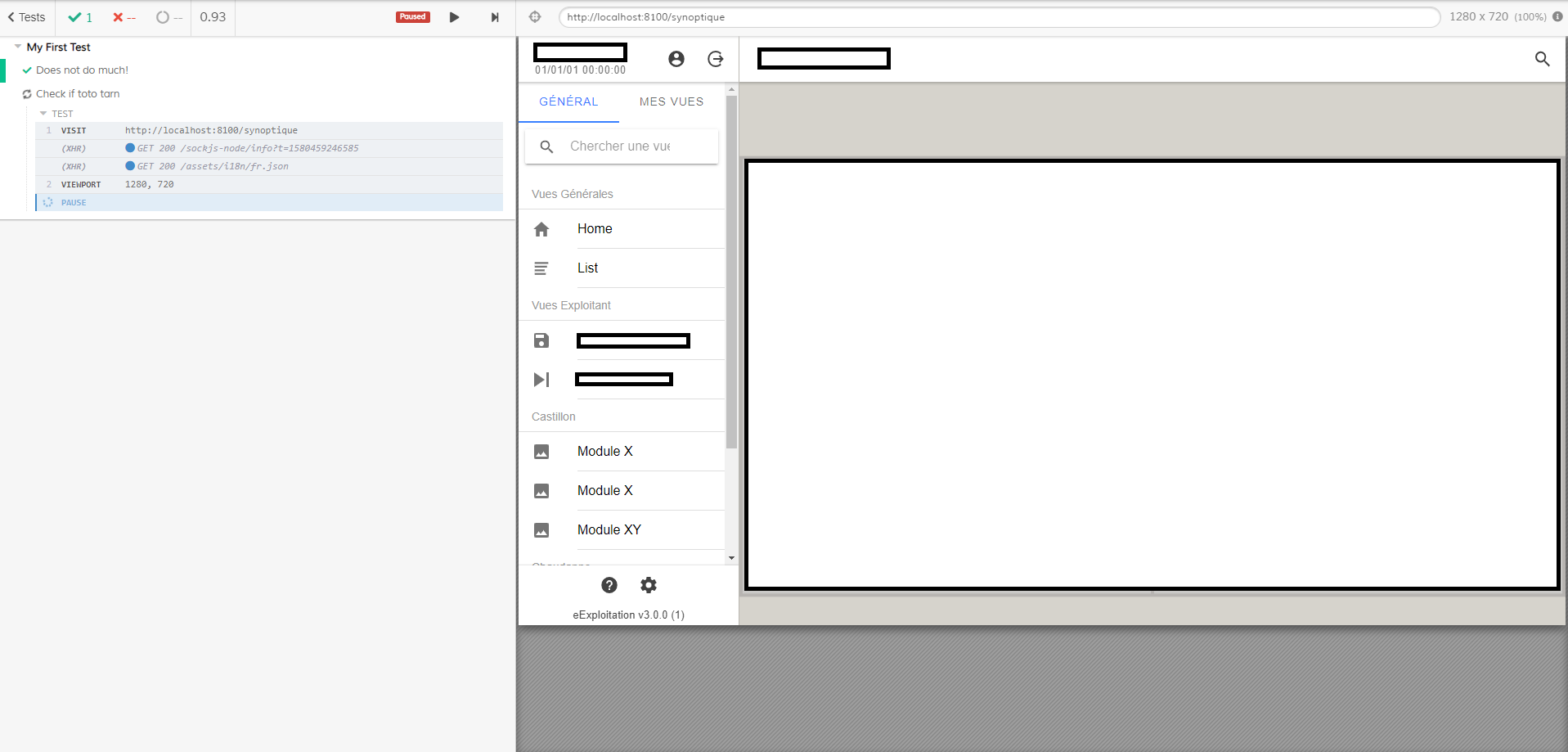Open the selector playground crosshair icon
Screen dimensions: 1568x752
535,16
